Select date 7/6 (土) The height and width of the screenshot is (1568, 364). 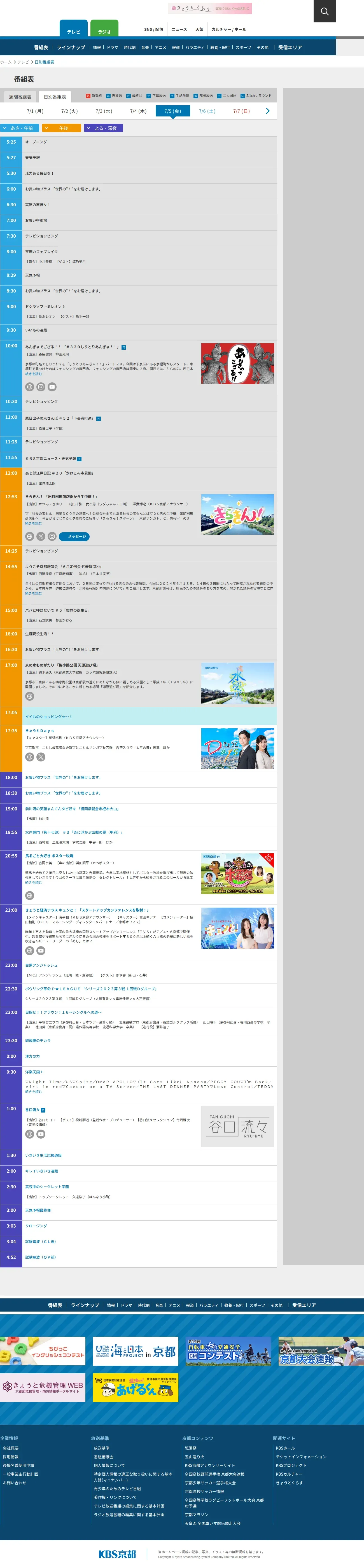(x=207, y=111)
